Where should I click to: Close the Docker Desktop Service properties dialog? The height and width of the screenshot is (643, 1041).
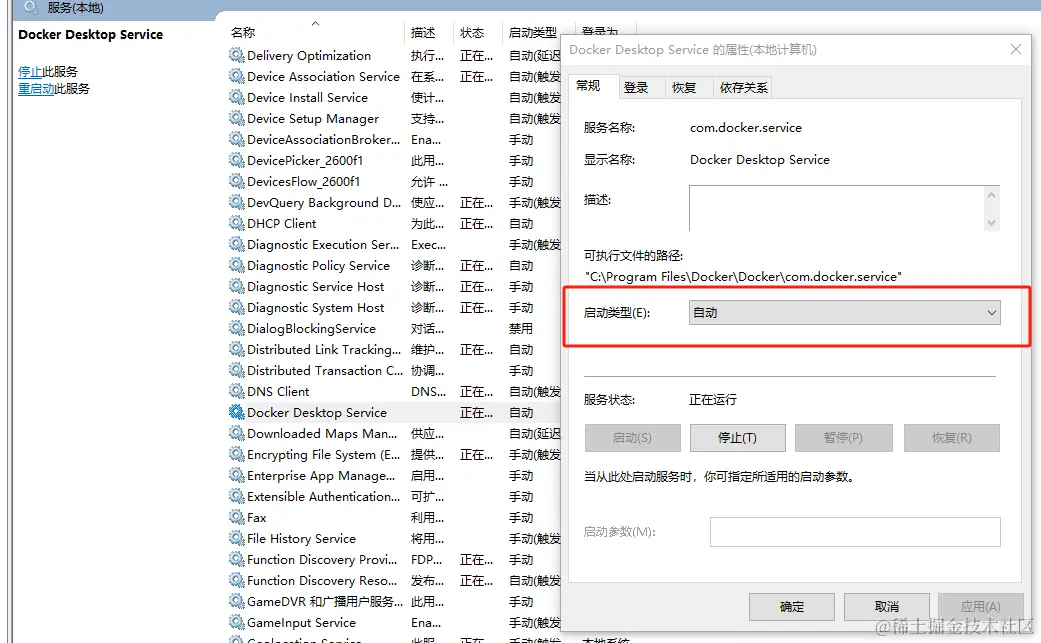click(x=1016, y=49)
